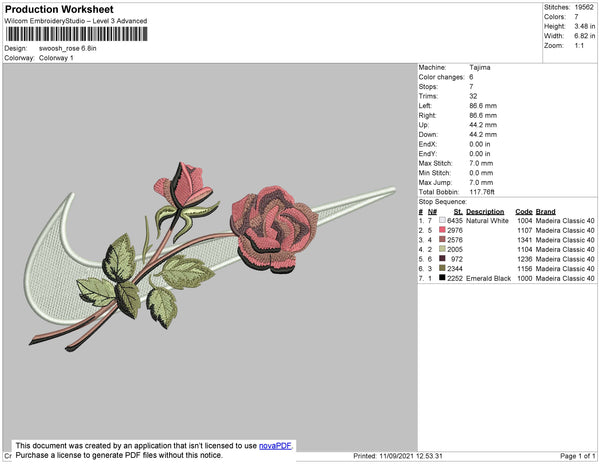Image resolution: width=600 pixels, height=464 pixels.
Task: Select the olive swatch for code 1156
Action: point(442,268)
